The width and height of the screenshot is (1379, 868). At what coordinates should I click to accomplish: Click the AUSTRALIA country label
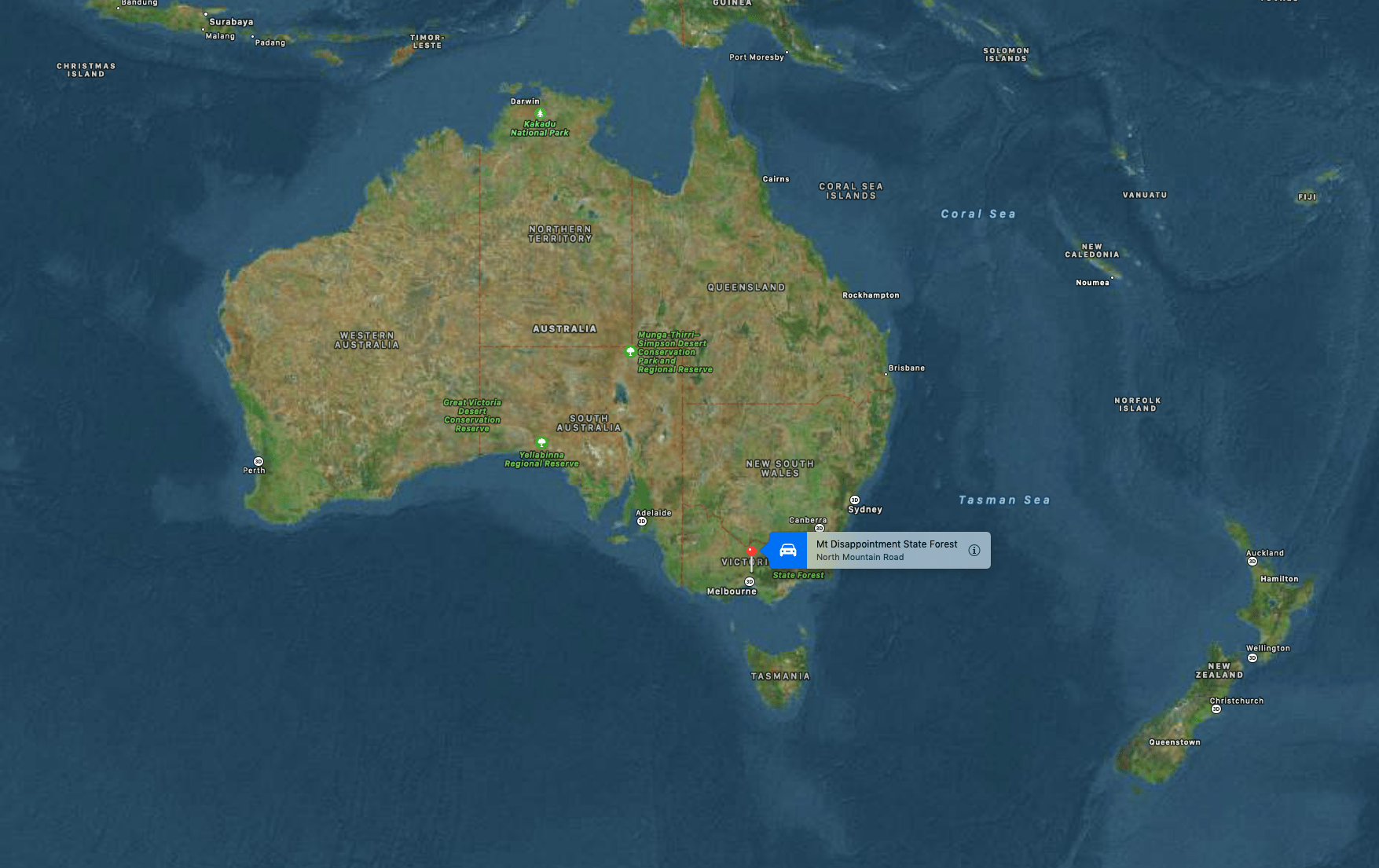(565, 329)
